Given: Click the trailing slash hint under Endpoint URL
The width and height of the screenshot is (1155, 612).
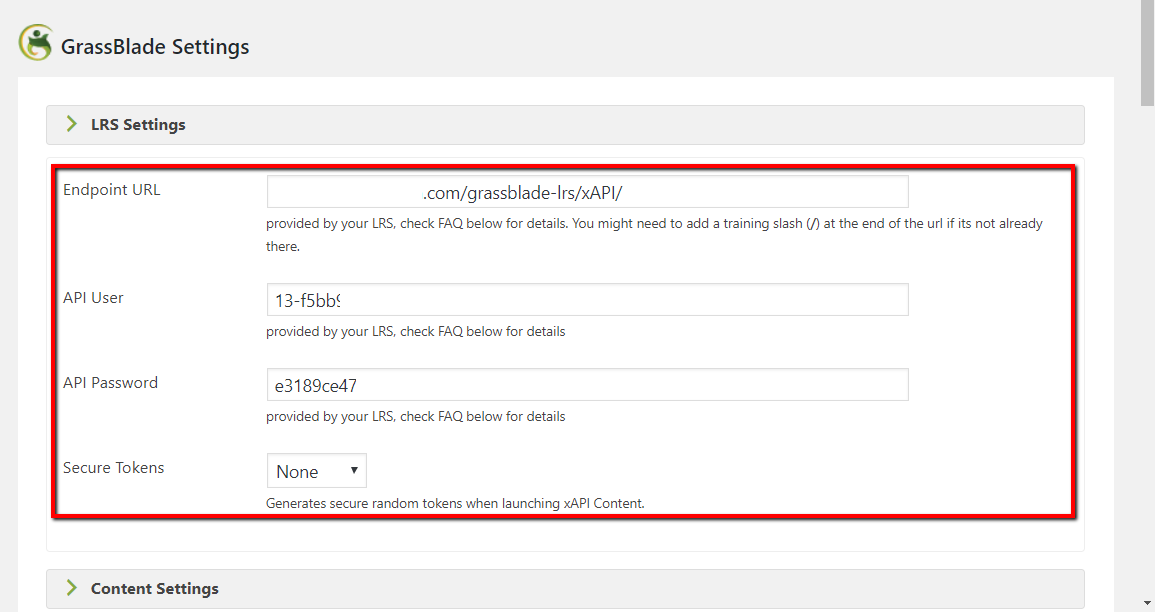Looking at the screenshot, I should point(654,235).
